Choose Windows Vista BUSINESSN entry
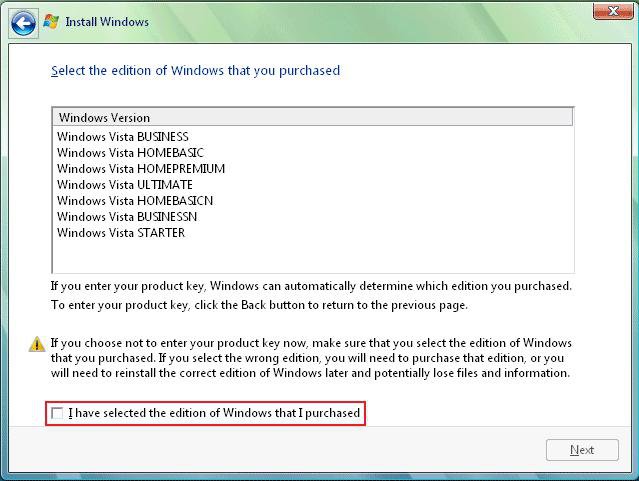Viewport: 639px width, 481px height. [127, 216]
